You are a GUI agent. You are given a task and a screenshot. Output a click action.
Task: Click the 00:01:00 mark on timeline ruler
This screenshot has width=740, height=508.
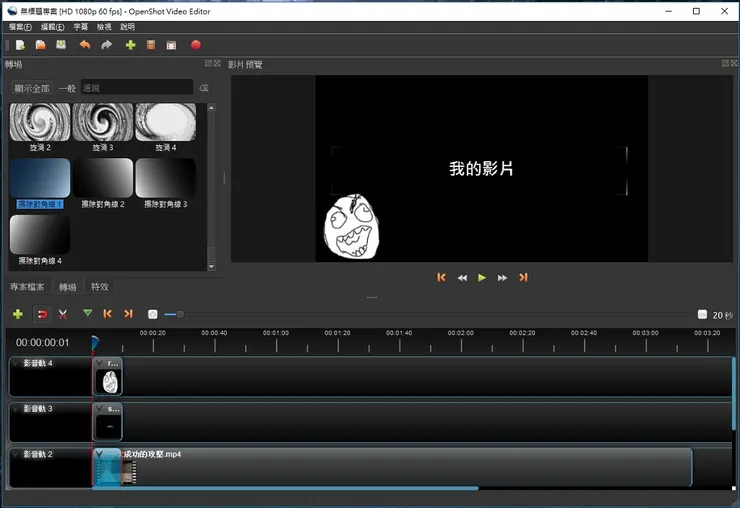276,333
